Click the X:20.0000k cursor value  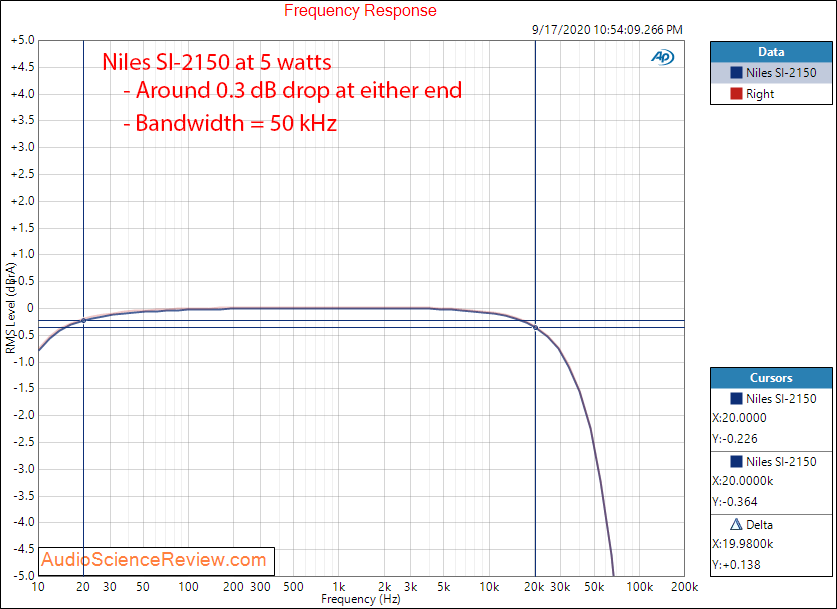click(743, 481)
